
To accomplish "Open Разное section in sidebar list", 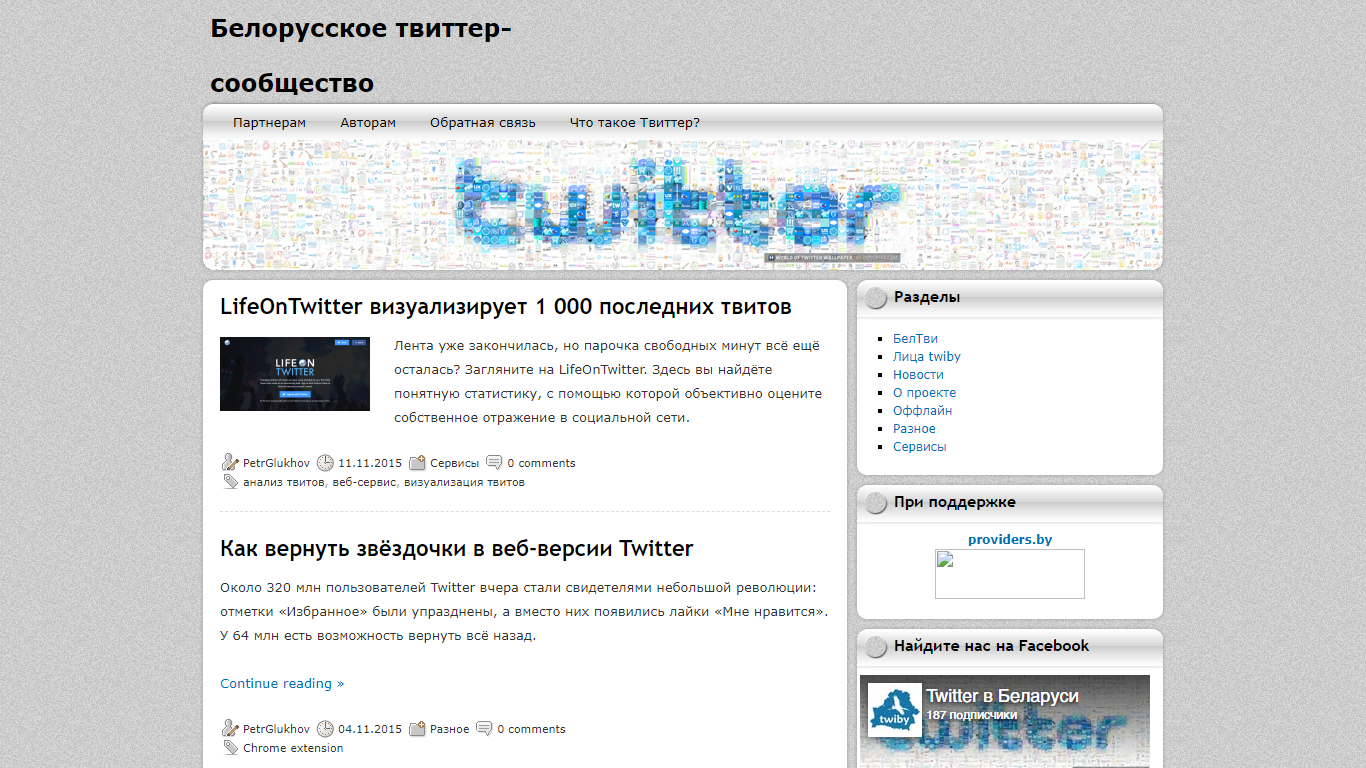I will 914,429.
